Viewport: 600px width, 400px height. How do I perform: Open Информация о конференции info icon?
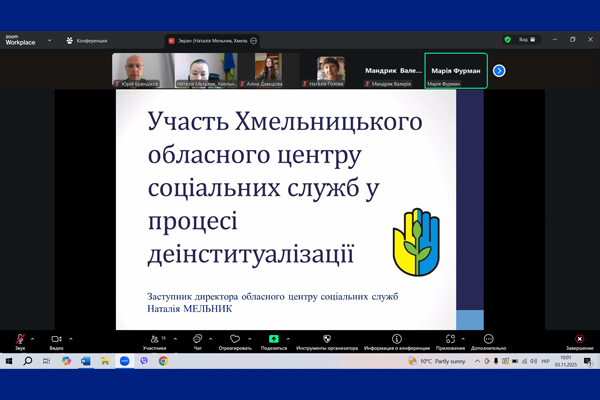pyautogui.click(x=397, y=340)
